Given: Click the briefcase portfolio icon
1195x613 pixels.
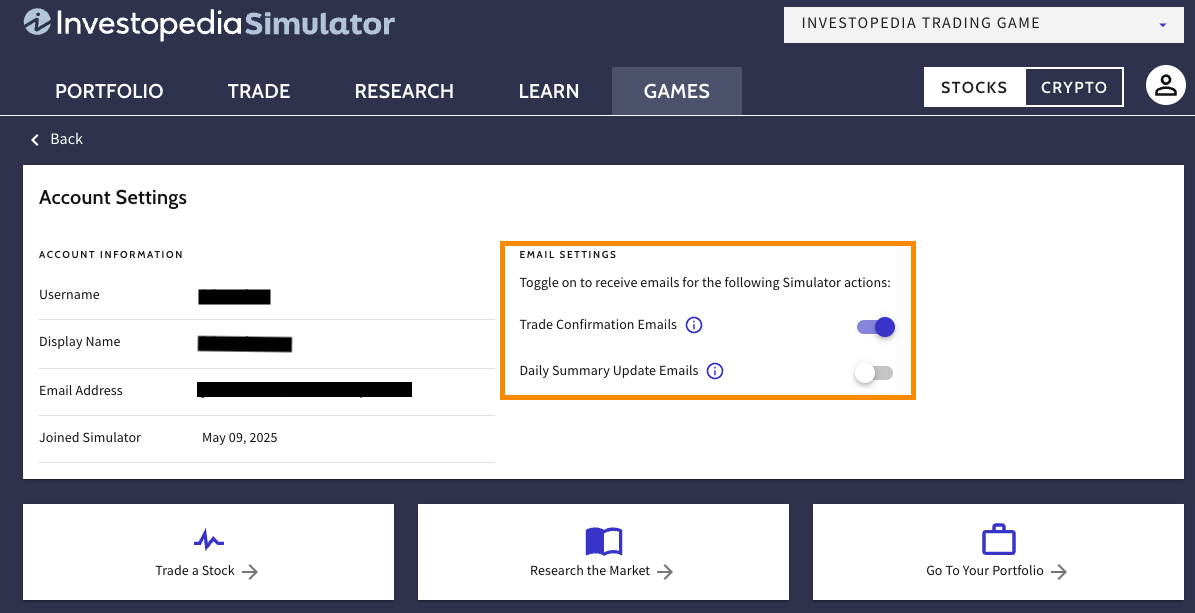Looking at the screenshot, I should coord(998,541).
